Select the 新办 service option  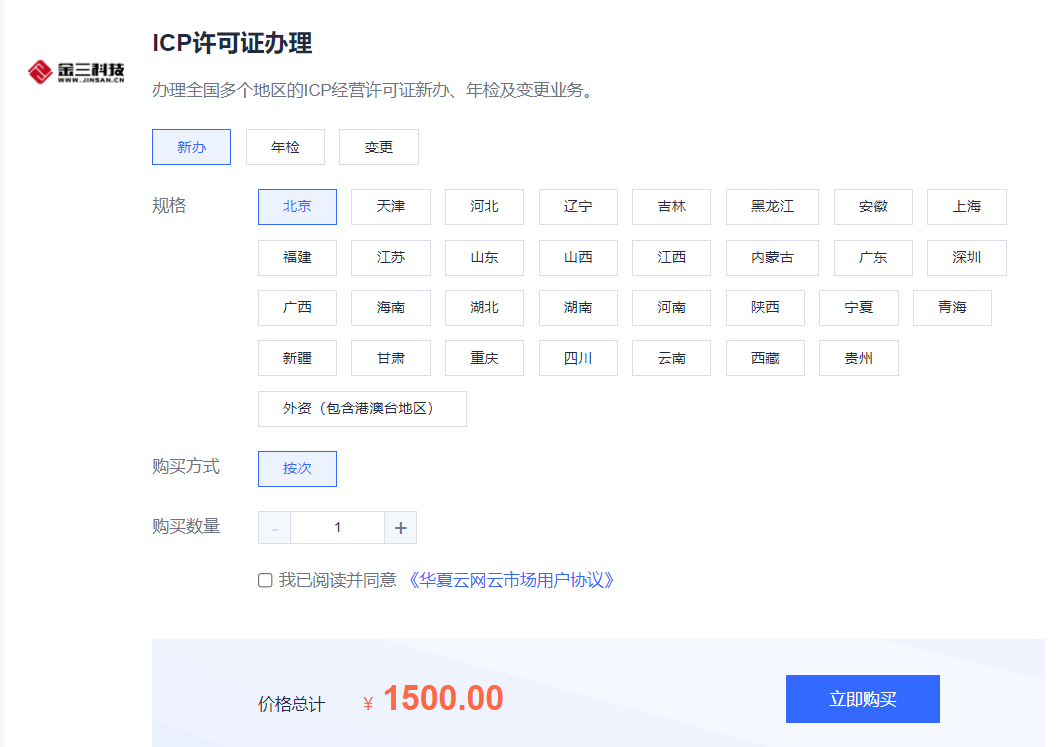(x=191, y=147)
